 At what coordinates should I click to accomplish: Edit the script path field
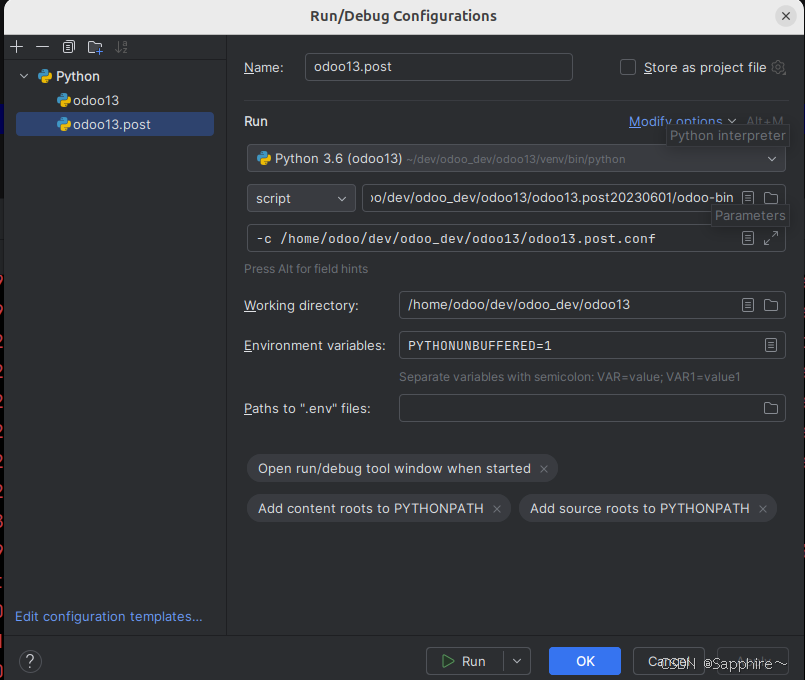pyautogui.click(x=551, y=198)
